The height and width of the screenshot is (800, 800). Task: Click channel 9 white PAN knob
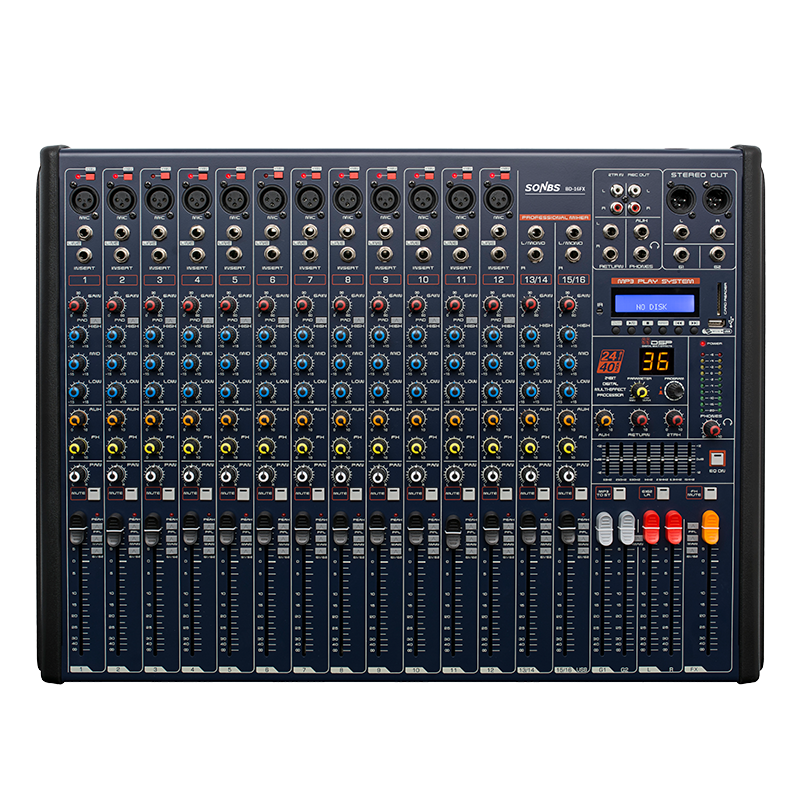coord(378,473)
